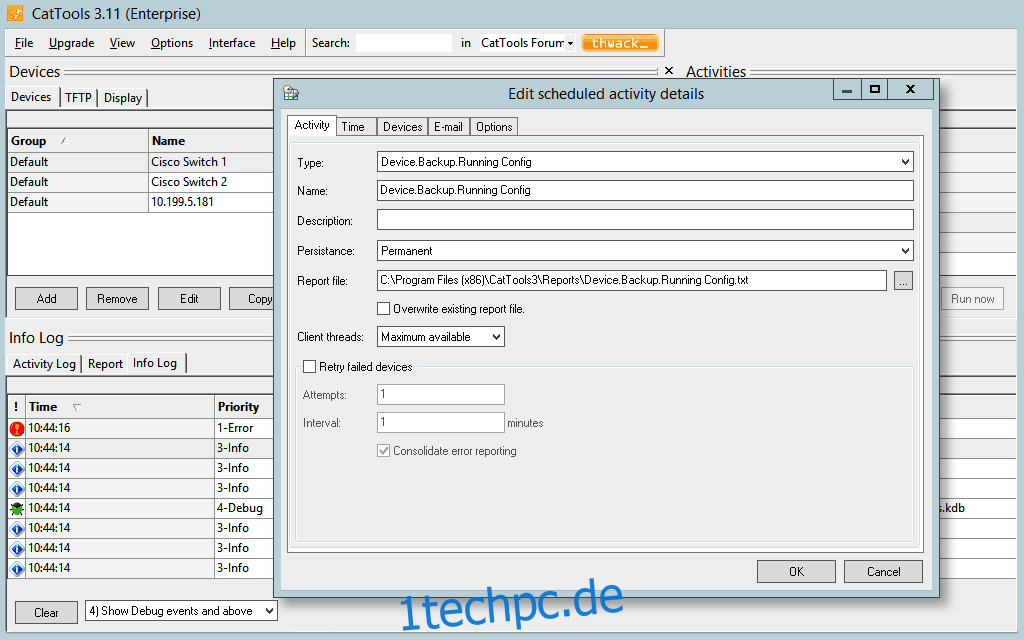Click the CatTools app icon in title bar
Image resolution: width=1024 pixels, height=640 pixels.
(x=14, y=13)
